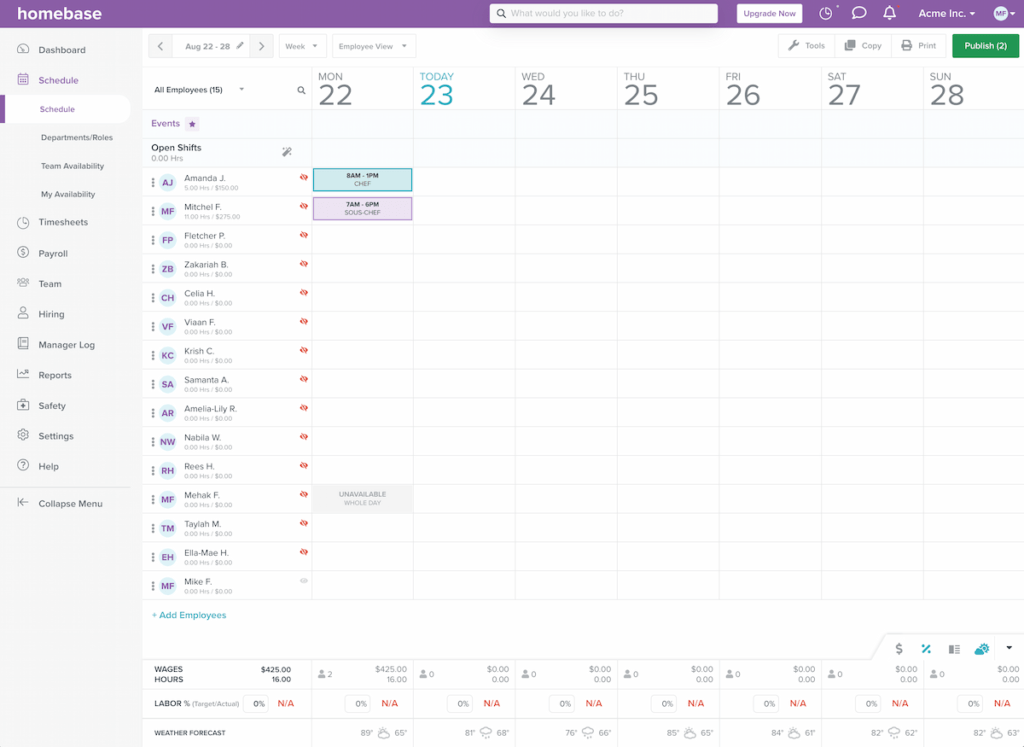
Task: Toggle visibility eye icon for Mike F.
Action: pos(304,581)
